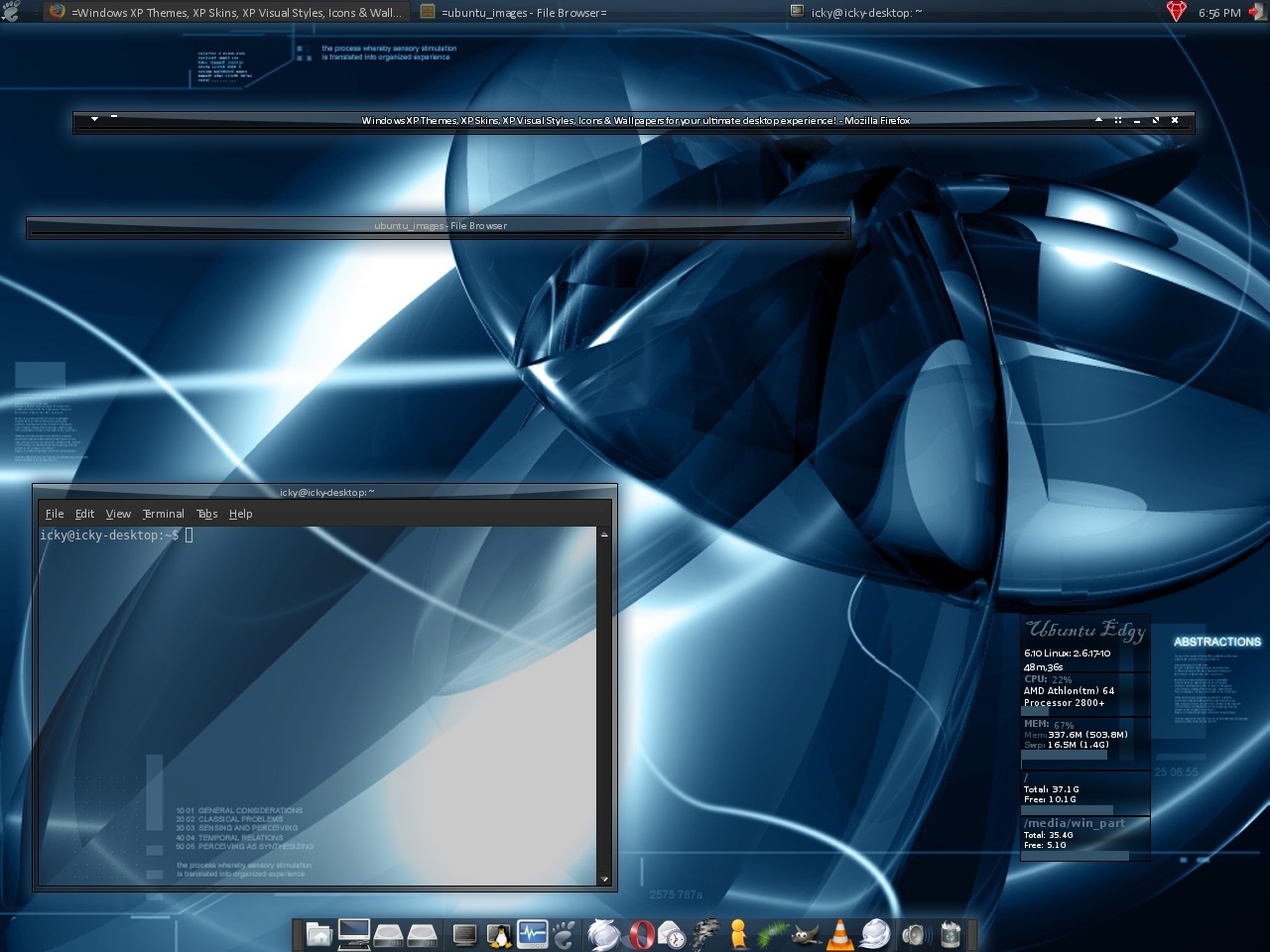
Task: Click the red gem tray icon
Action: pyautogui.click(x=1176, y=12)
